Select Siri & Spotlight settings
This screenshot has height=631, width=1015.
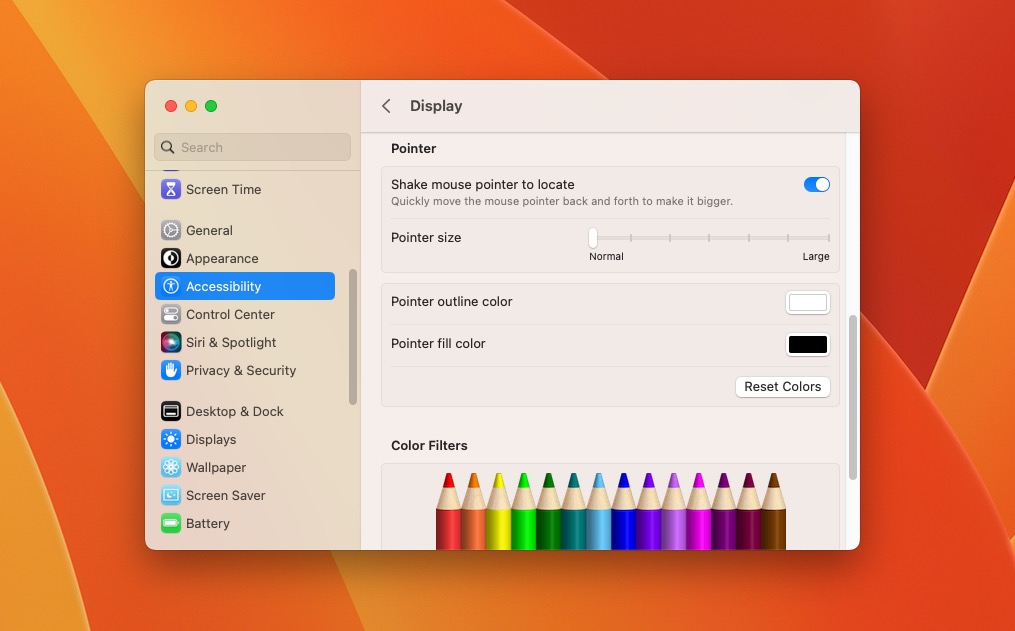[x=231, y=342]
